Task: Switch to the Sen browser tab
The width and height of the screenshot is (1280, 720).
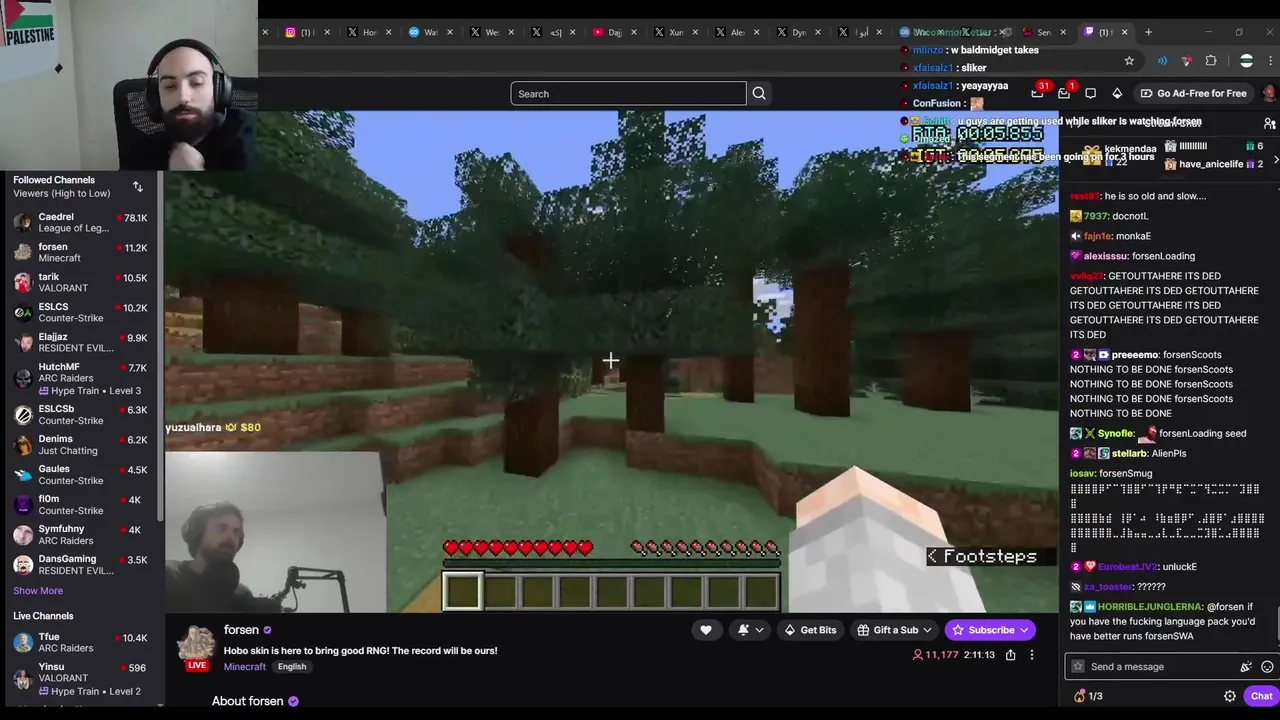Action: [x=1045, y=32]
